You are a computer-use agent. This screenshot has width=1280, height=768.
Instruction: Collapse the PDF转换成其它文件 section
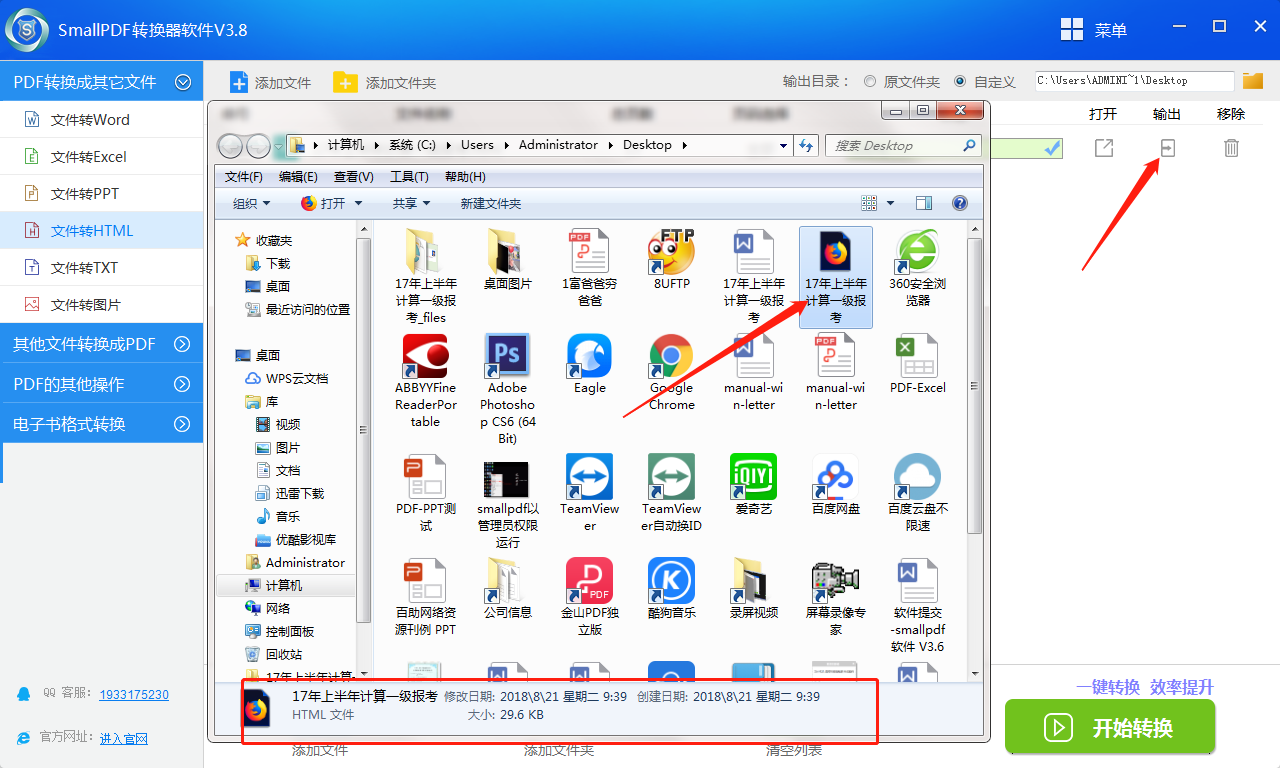[x=183, y=83]
